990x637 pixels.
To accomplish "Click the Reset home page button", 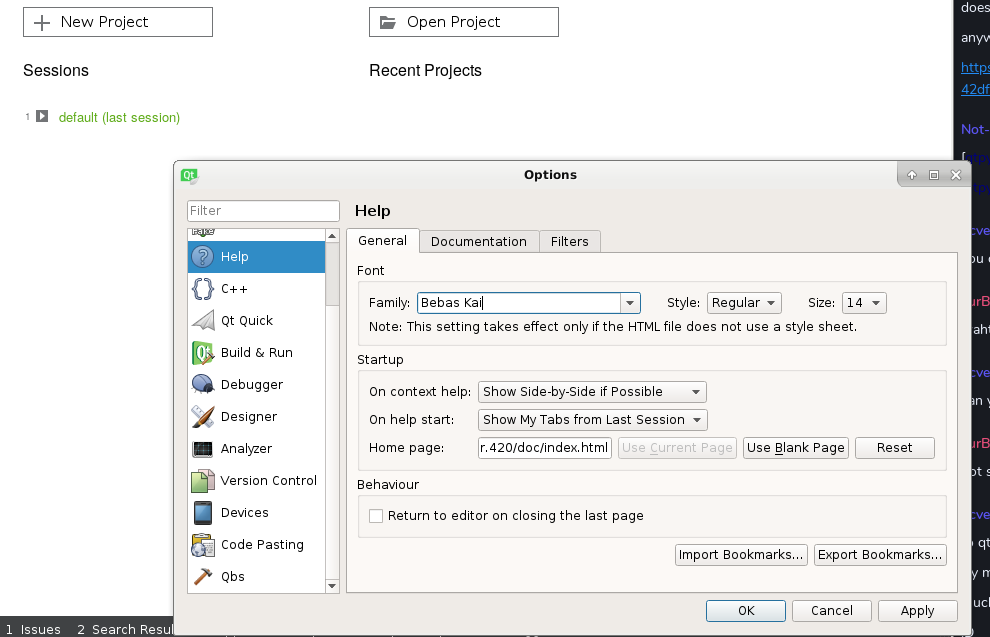I will (895, 448).
